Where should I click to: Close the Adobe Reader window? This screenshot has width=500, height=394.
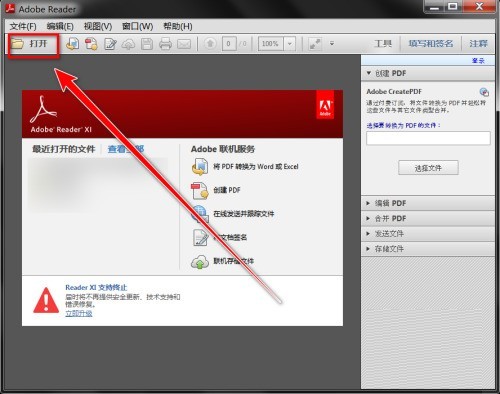(479, 7)
